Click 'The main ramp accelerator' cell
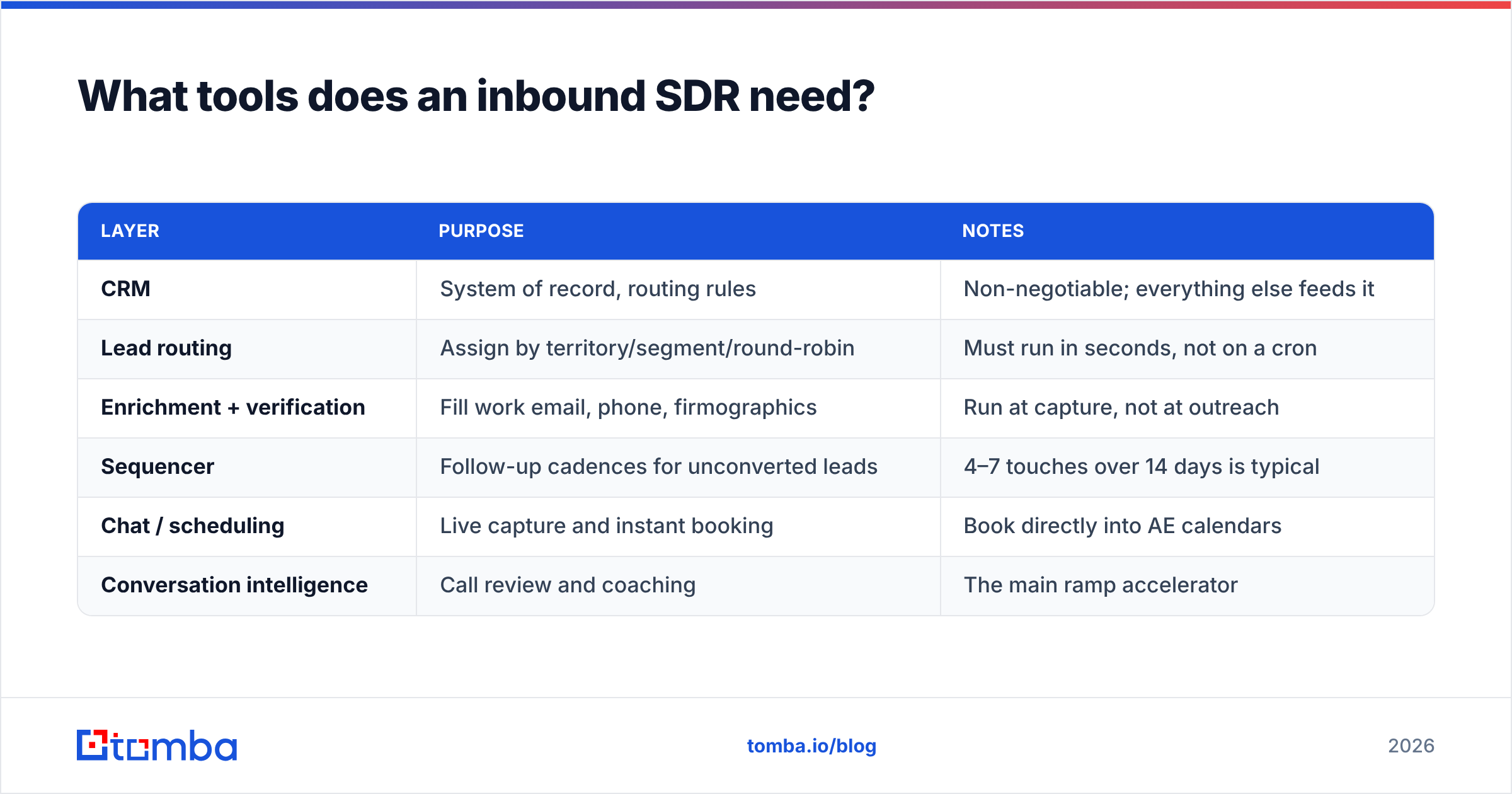Viewport: 1512px width, 794px height. 1188,585
